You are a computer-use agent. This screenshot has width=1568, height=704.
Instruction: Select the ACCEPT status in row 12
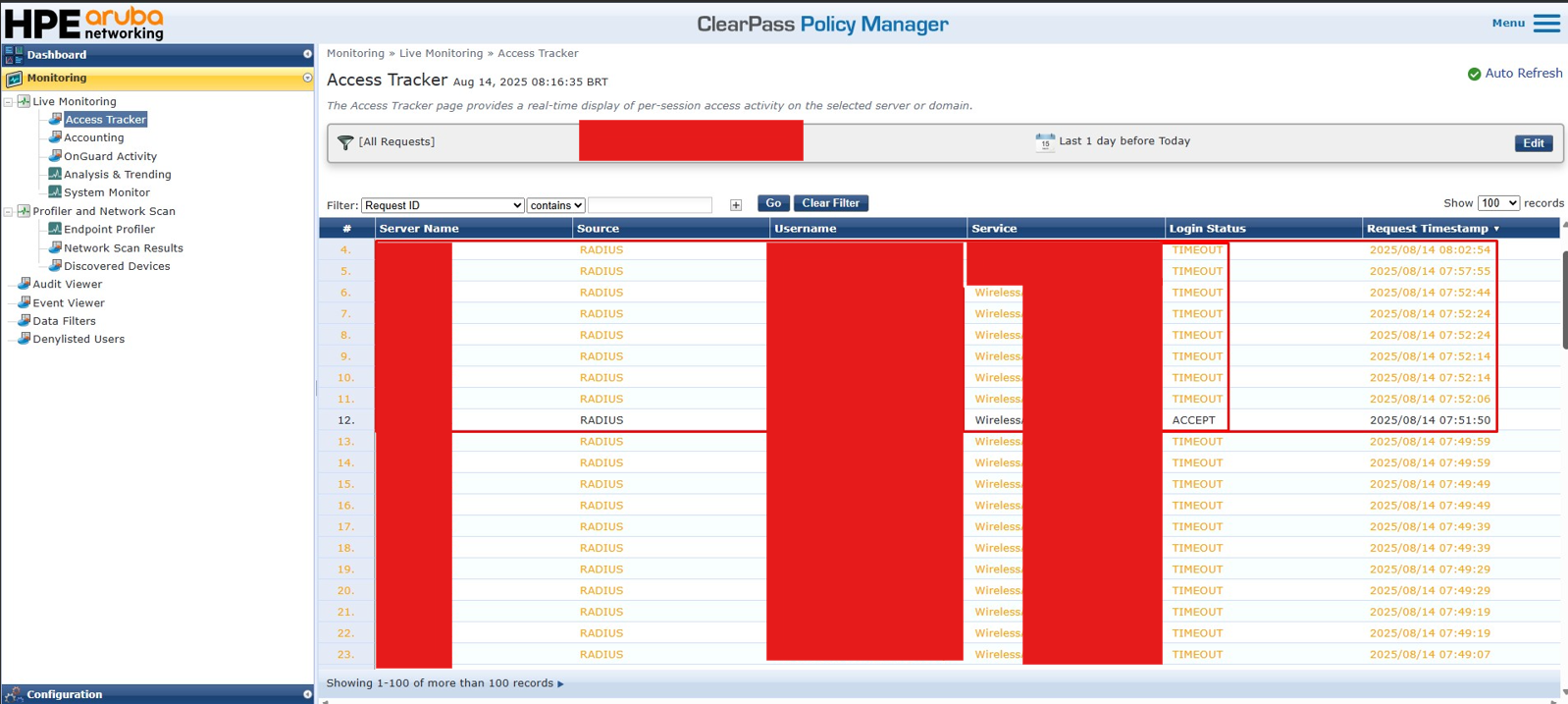(1193, 420)
